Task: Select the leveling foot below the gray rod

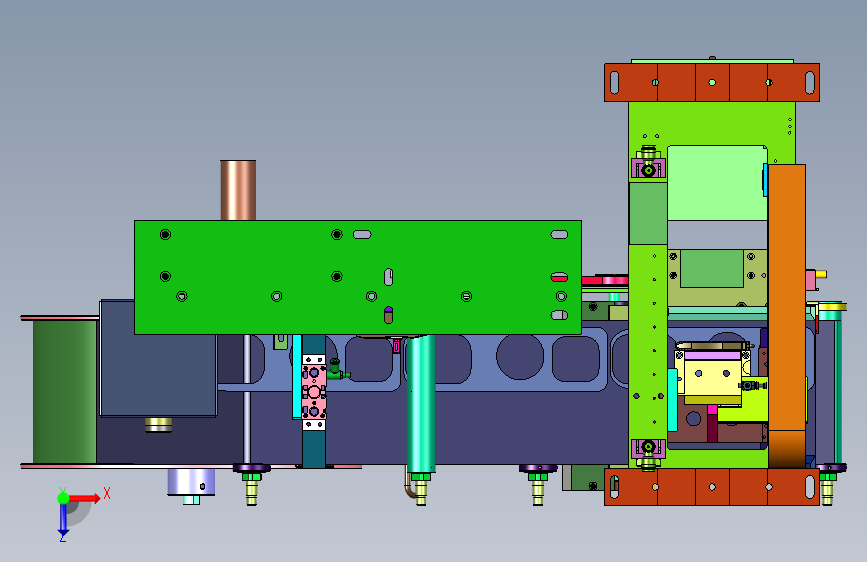Action: [252, 484]
